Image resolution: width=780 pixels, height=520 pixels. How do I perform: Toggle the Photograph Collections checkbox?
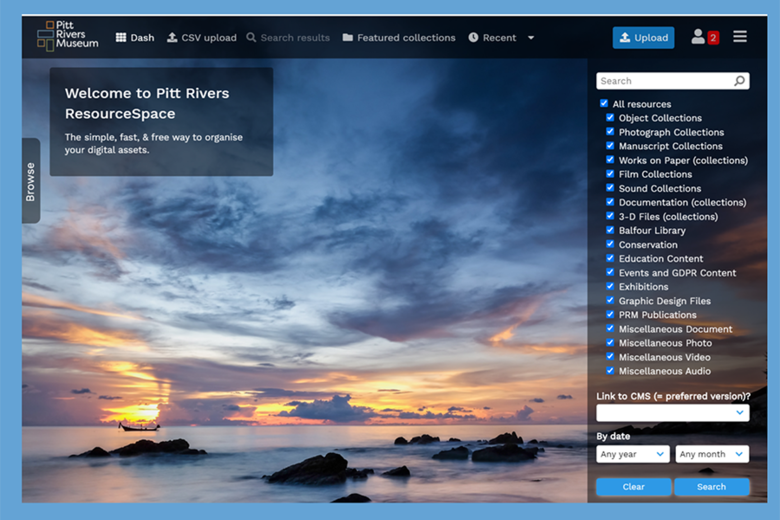(x=610, y=131)
